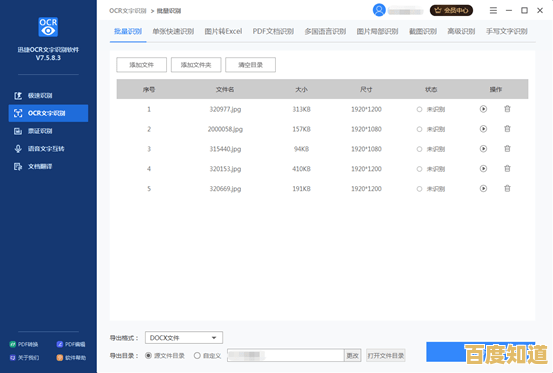Click the 更改 button beside path field

352,355
